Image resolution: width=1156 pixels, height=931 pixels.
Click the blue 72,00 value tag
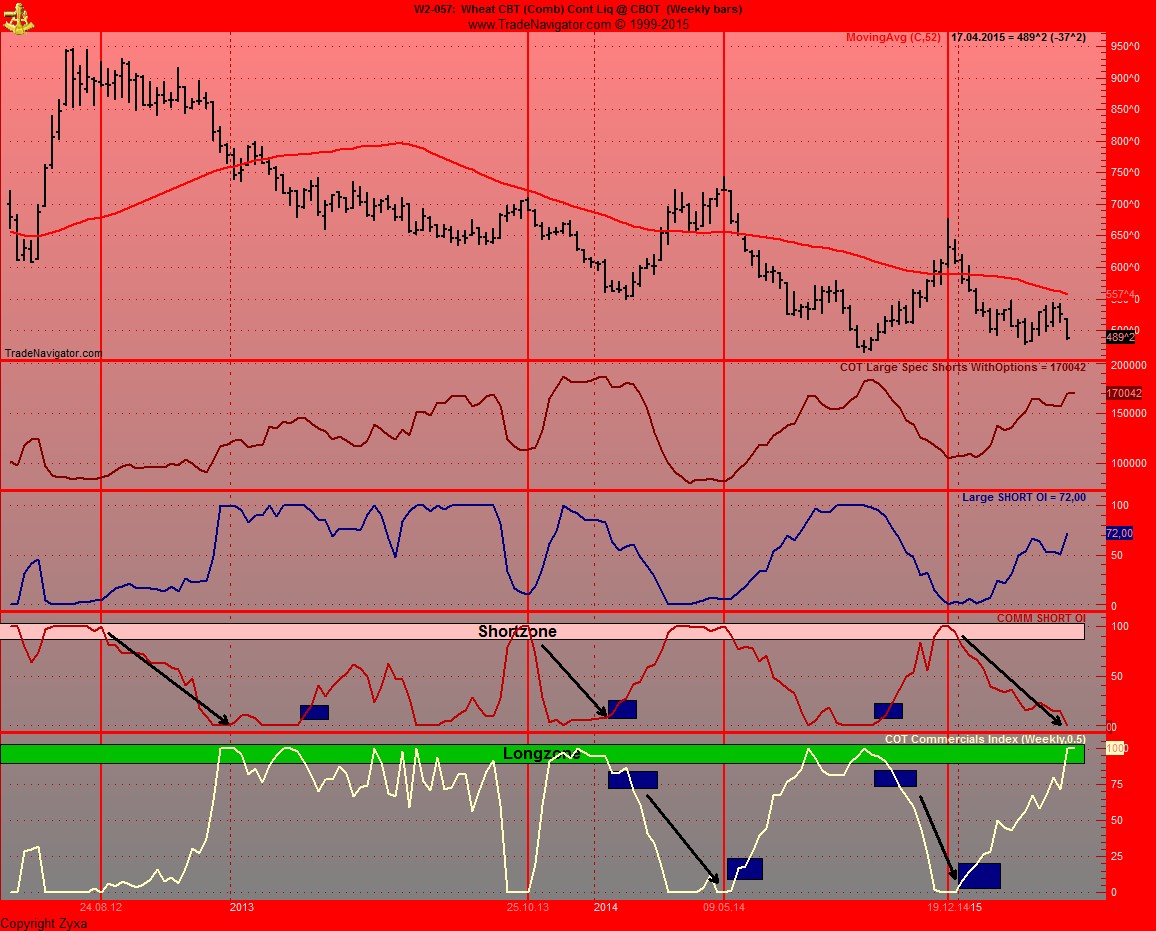[1119, 533]
